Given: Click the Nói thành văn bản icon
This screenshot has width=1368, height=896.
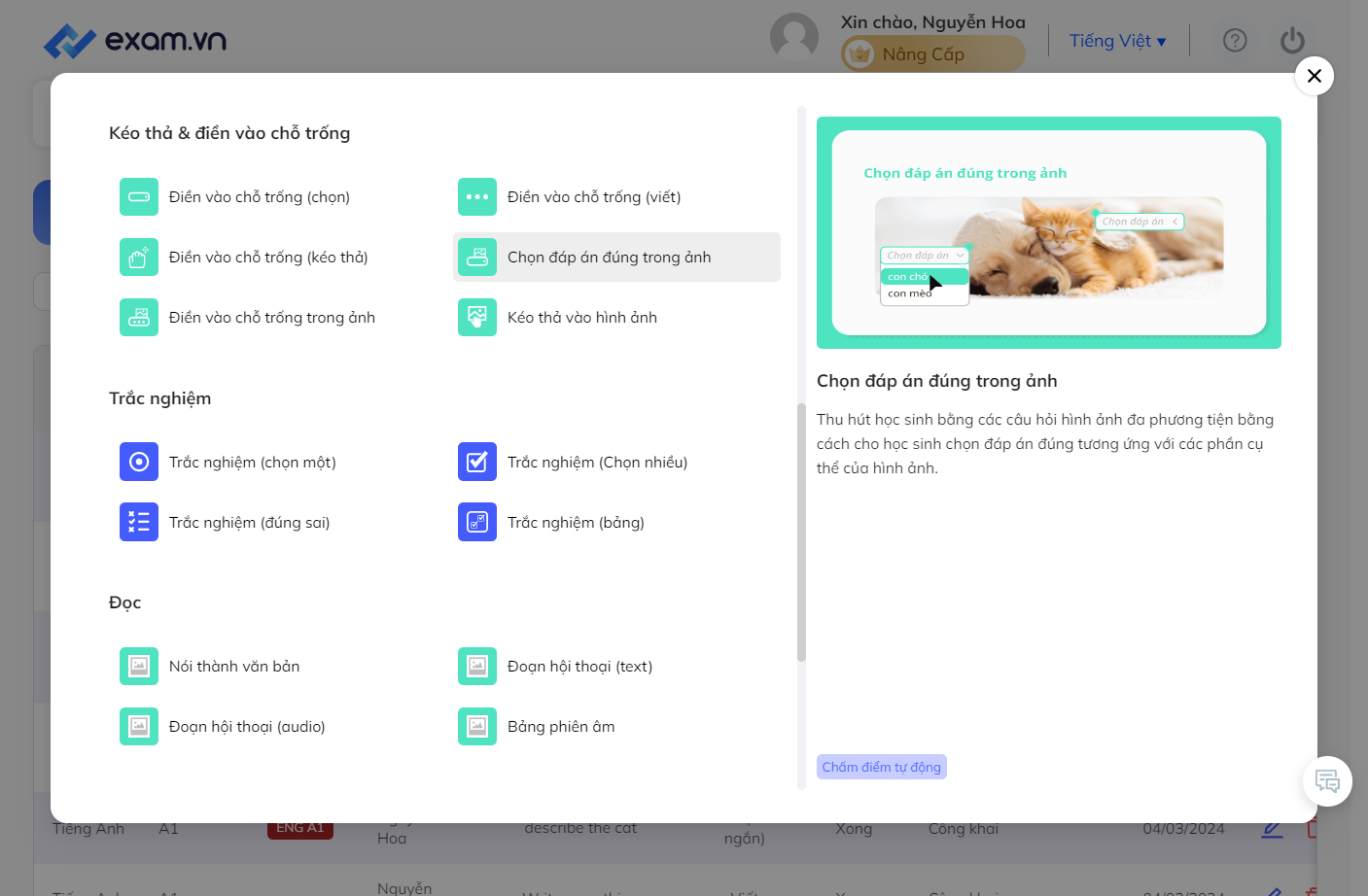Looking at the screenshot, I should click(139, 666).
